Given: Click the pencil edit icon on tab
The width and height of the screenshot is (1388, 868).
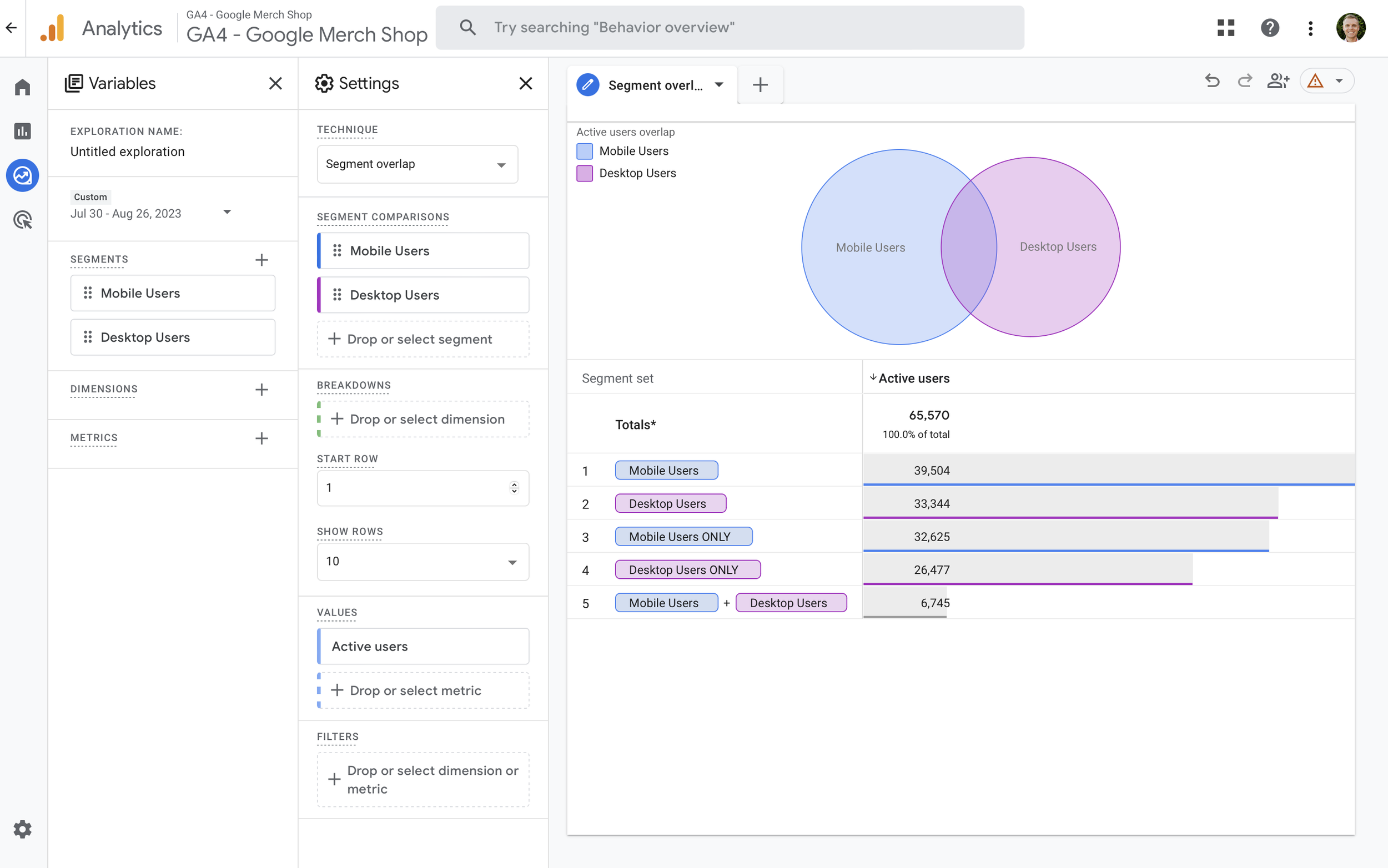Looking at the screenshot, I should [x=587, y=85].
